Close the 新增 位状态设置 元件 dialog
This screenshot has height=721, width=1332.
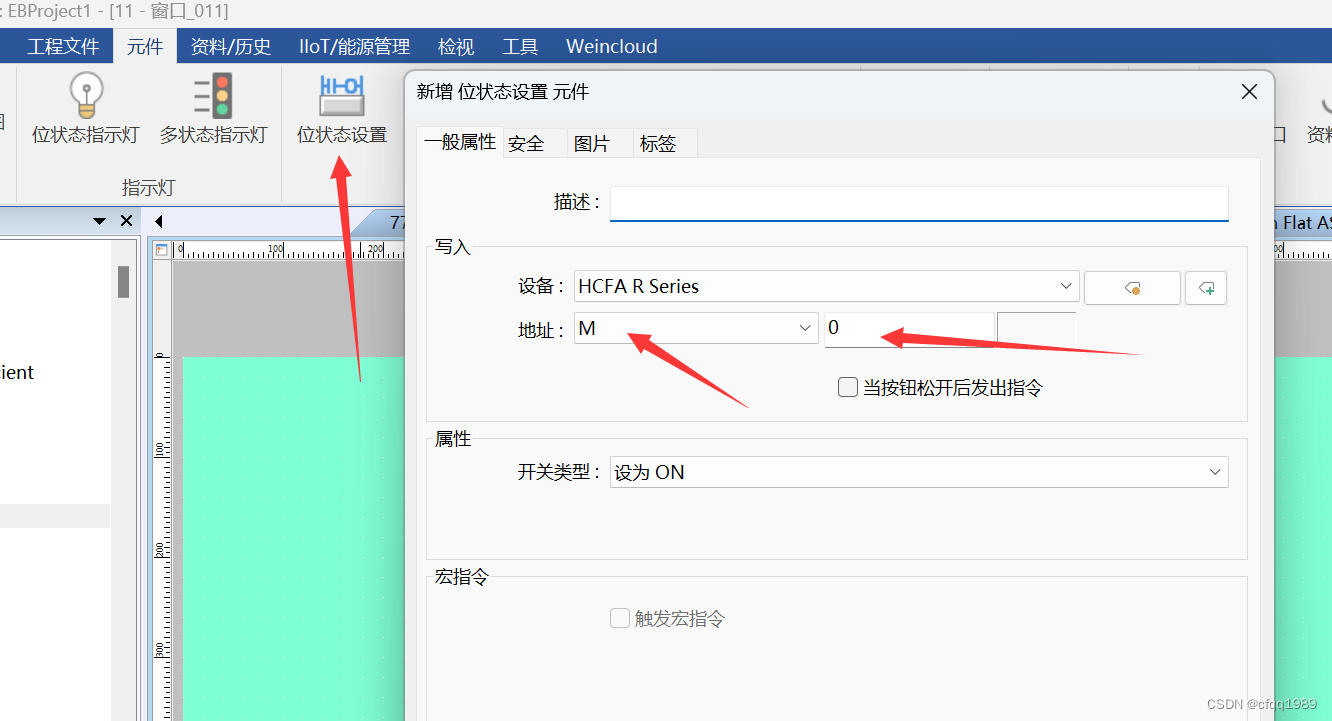click(x=1249, y=92)
